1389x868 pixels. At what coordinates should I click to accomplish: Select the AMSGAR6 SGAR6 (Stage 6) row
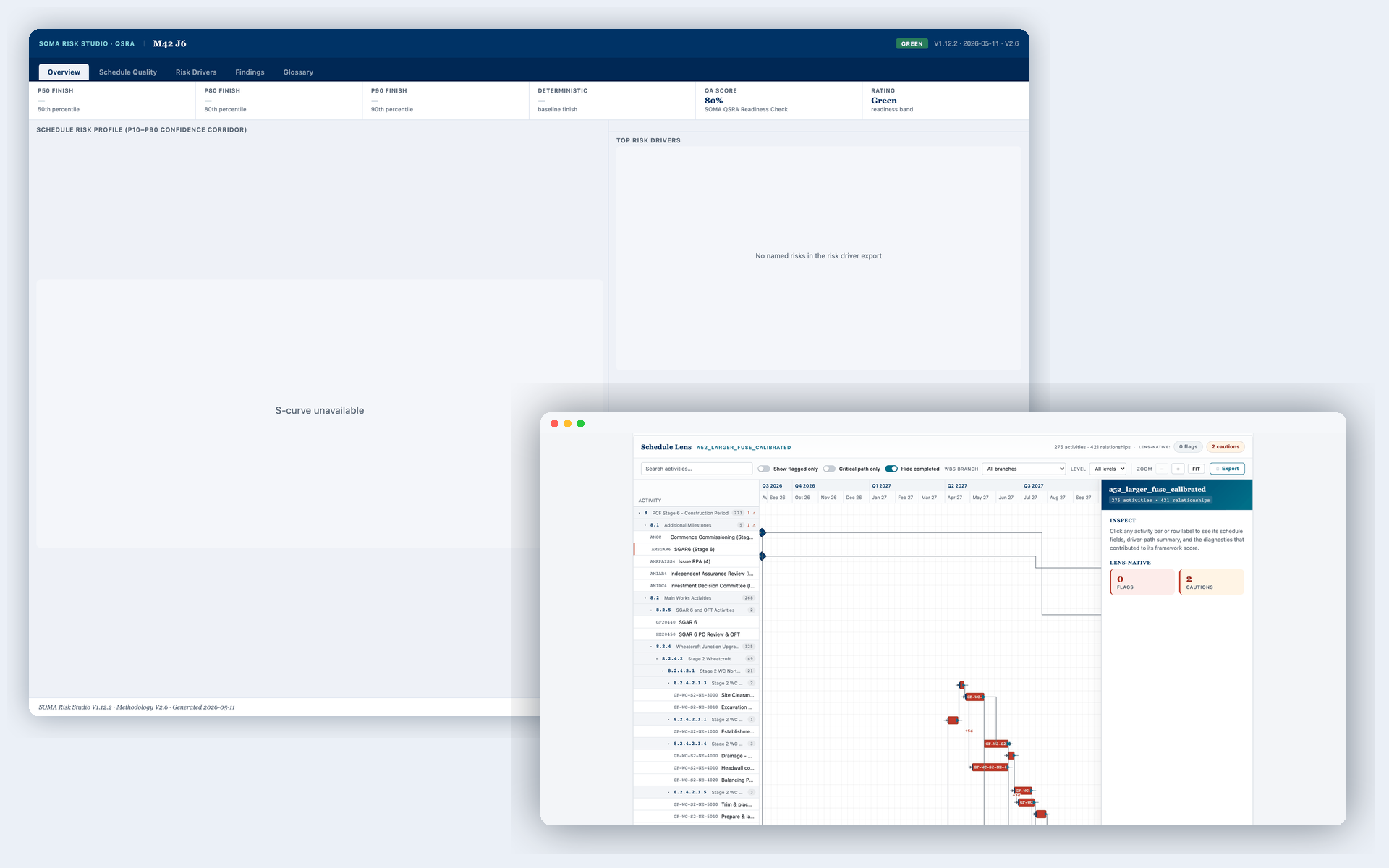tap(696, 550)
